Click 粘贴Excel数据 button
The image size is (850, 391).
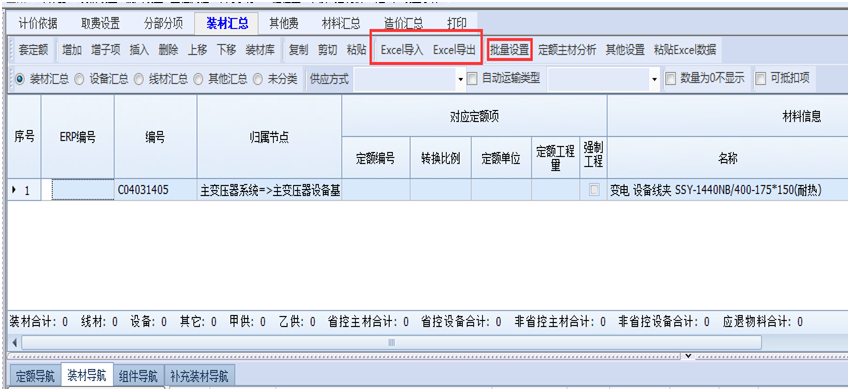[685, 50]
